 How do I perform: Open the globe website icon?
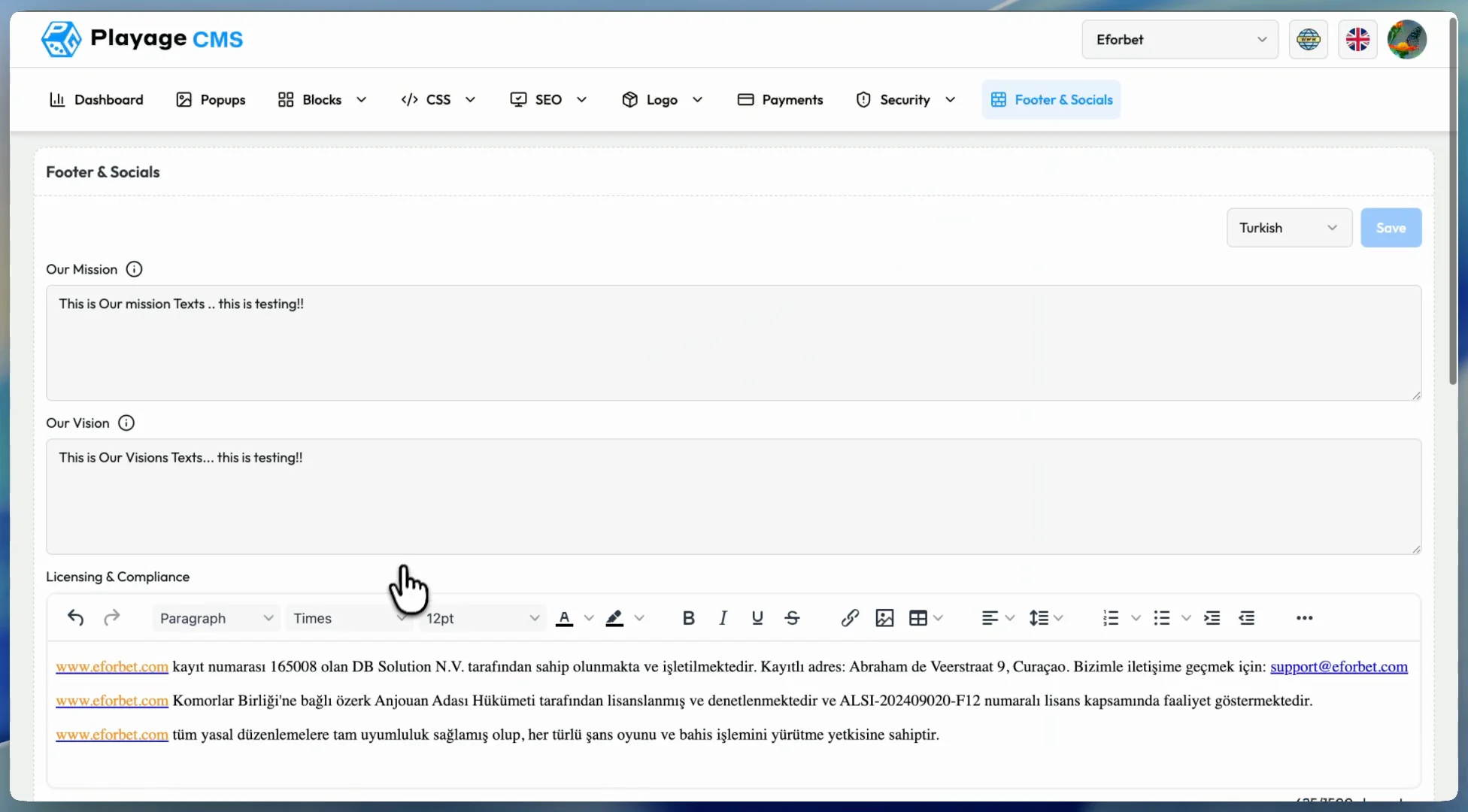click(1309, 40)
